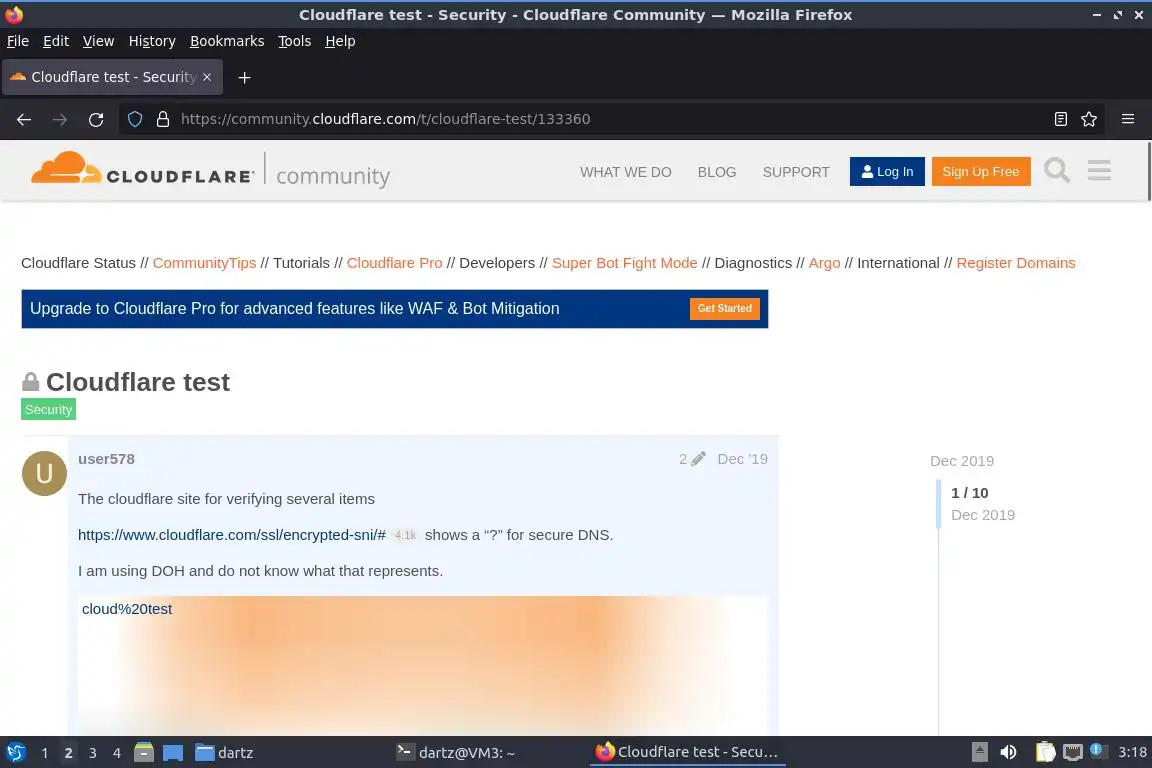Open the Register Domains link
This screenshot has width=1152, height=768.
pos(1015,263)
